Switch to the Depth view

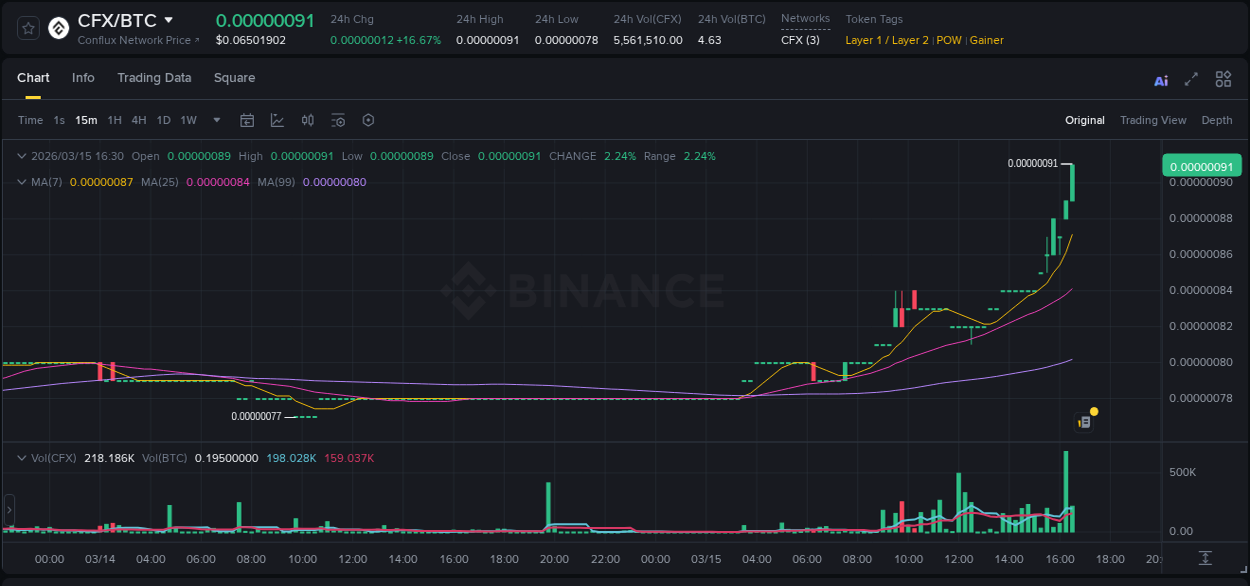point(1216,120)
